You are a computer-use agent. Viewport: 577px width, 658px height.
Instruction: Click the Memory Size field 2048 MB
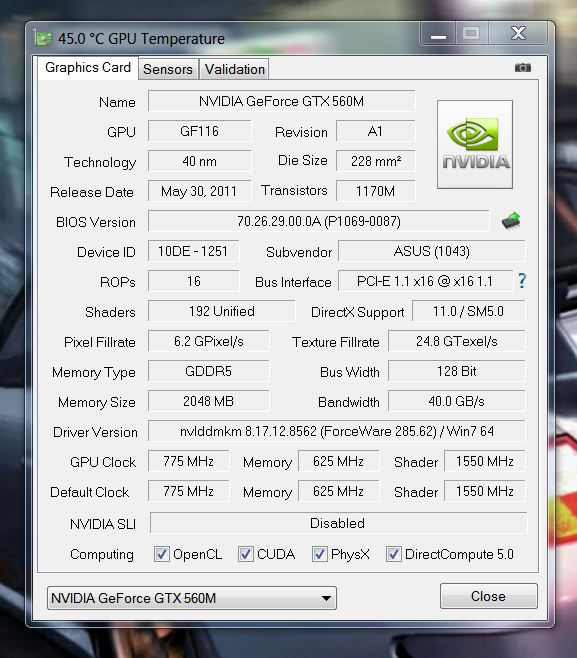click(x=209, y=401)
